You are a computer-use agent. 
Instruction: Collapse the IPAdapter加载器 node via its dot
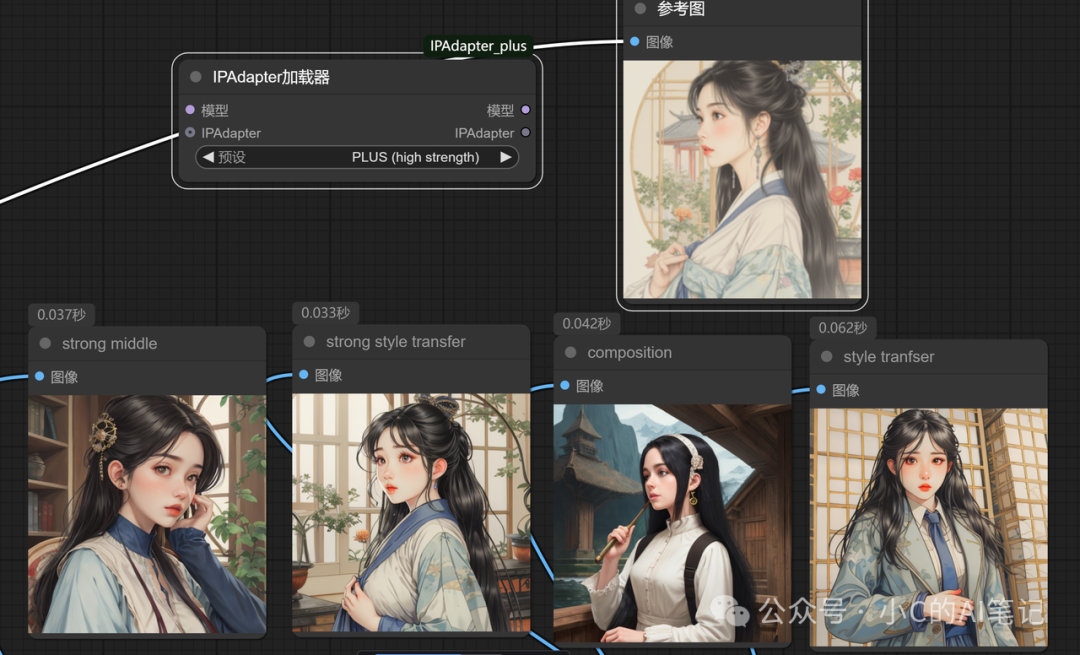click(196, 77)
